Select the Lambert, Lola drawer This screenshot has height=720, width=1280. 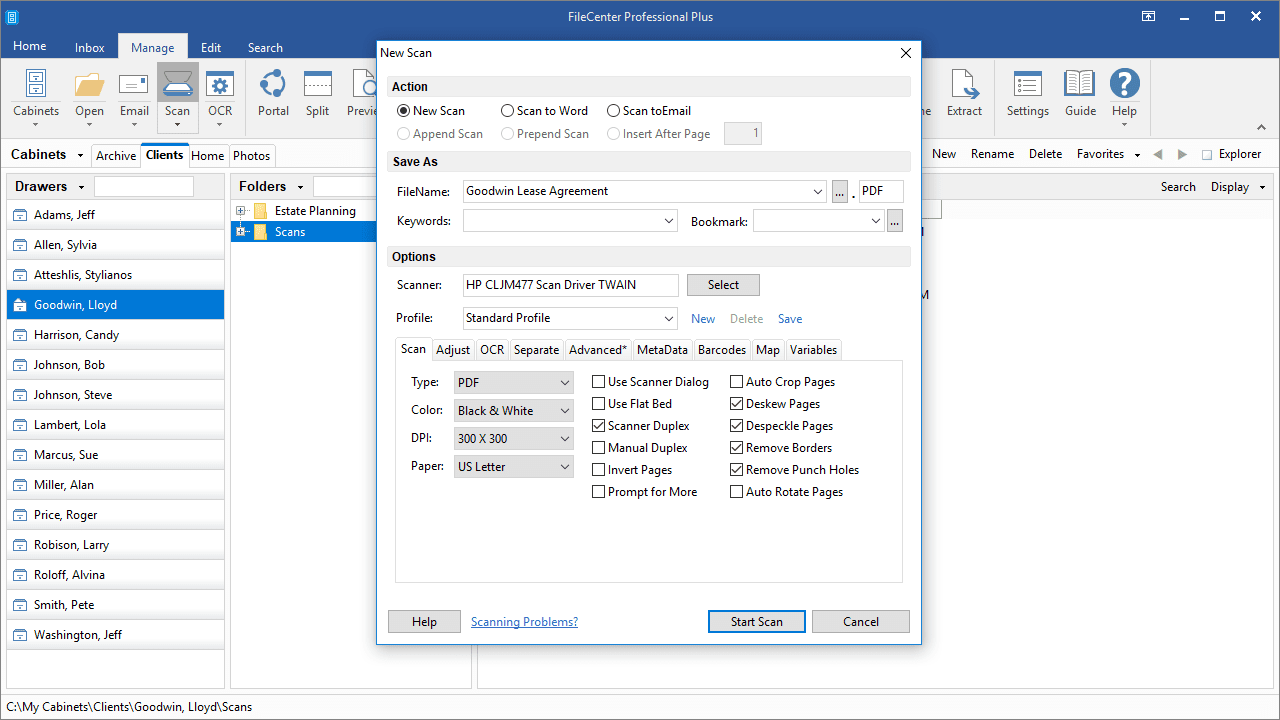pyautogui.click(x=70, y=425)
